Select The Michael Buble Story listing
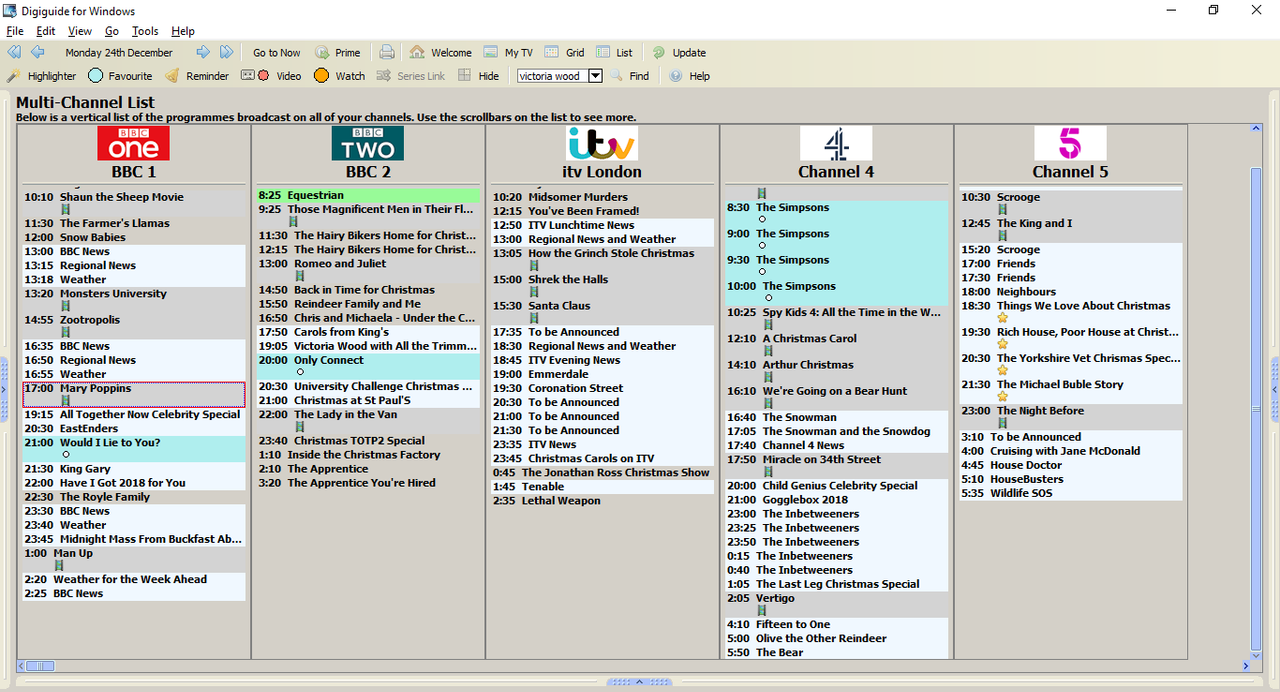The width and height of the screenshot is (1280, 692). pyautogui.click(x=1071, y=390)
